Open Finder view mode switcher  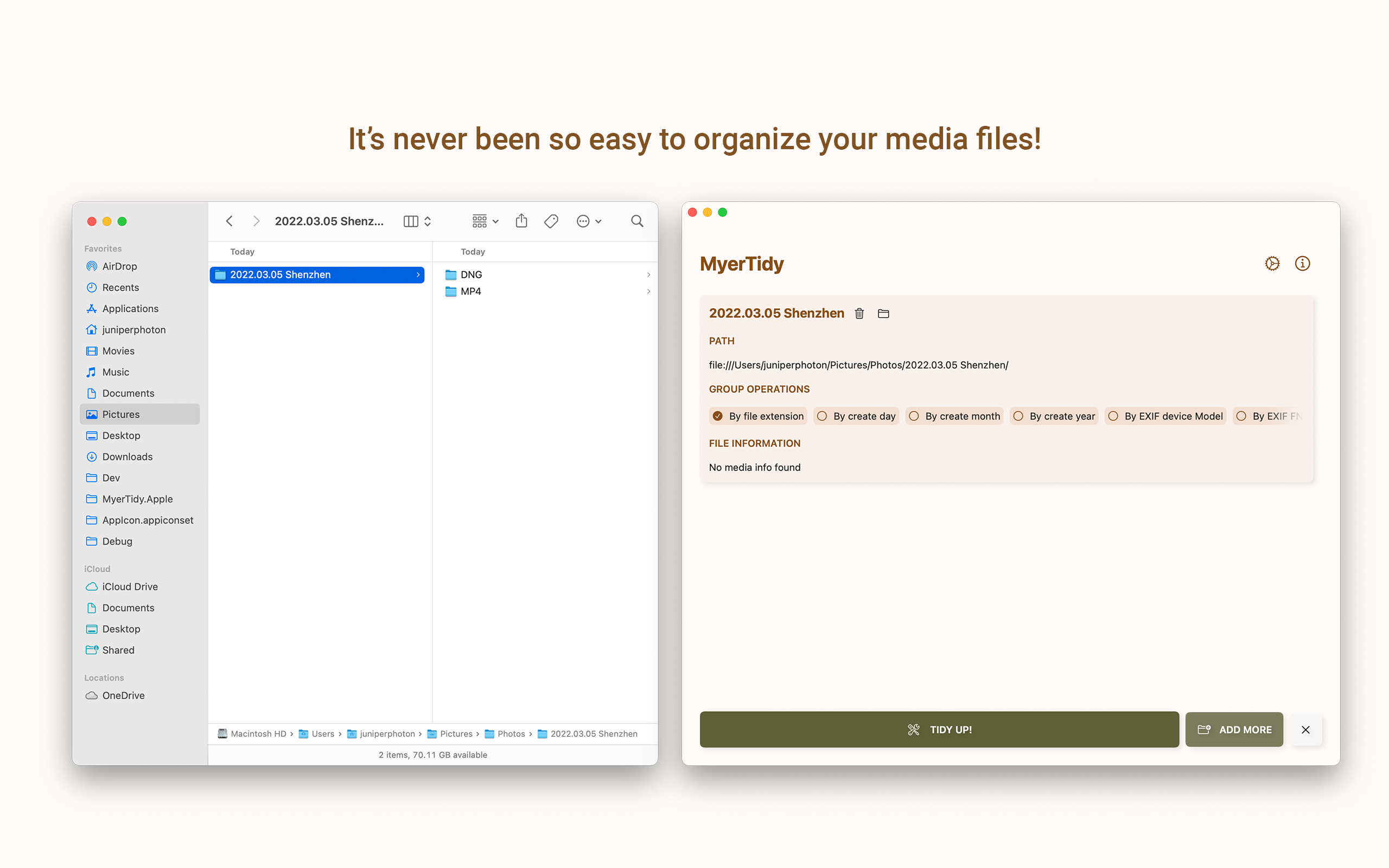(417, 221)
